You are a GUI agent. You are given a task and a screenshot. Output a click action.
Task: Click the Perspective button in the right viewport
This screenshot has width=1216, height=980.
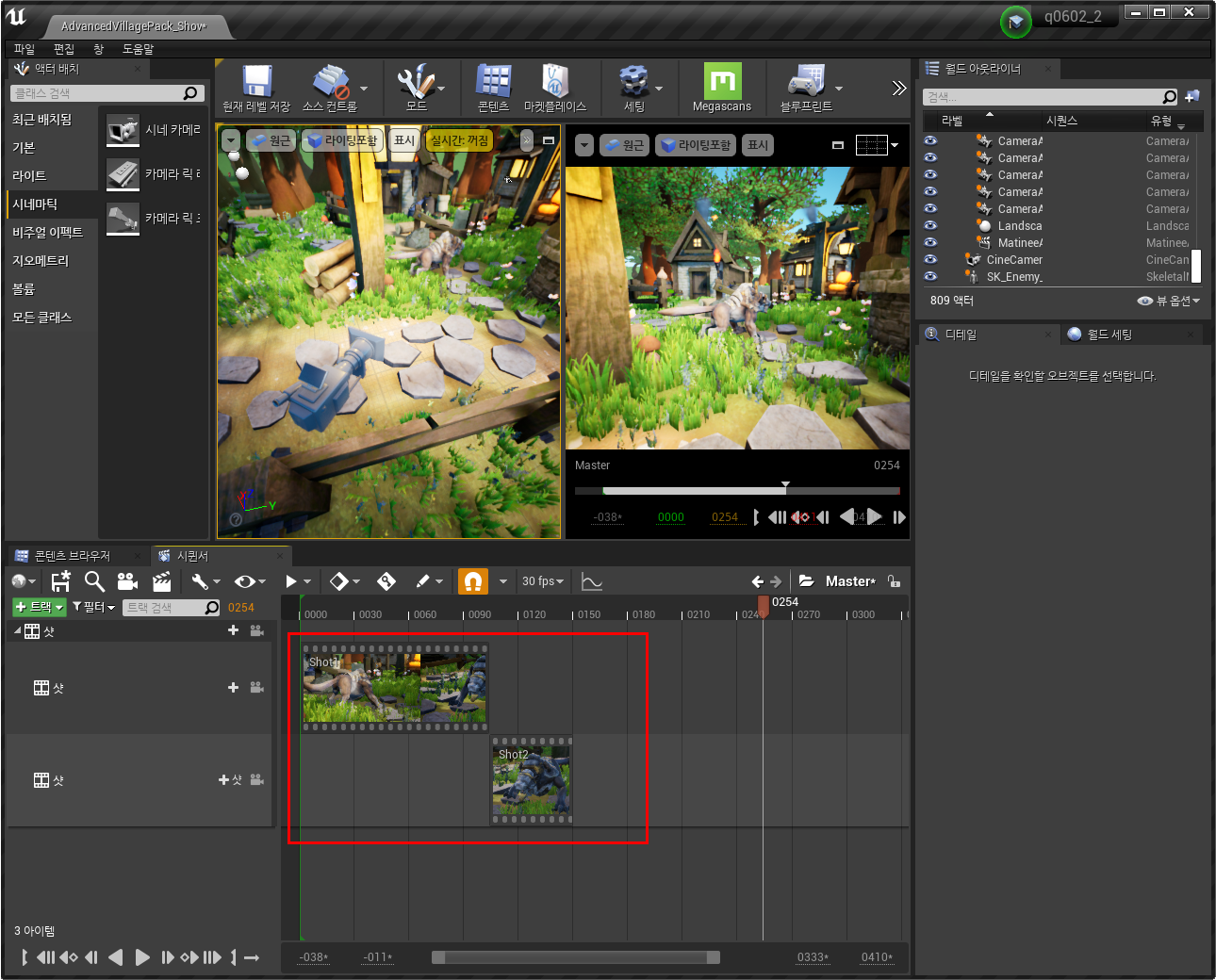(624, 145)
